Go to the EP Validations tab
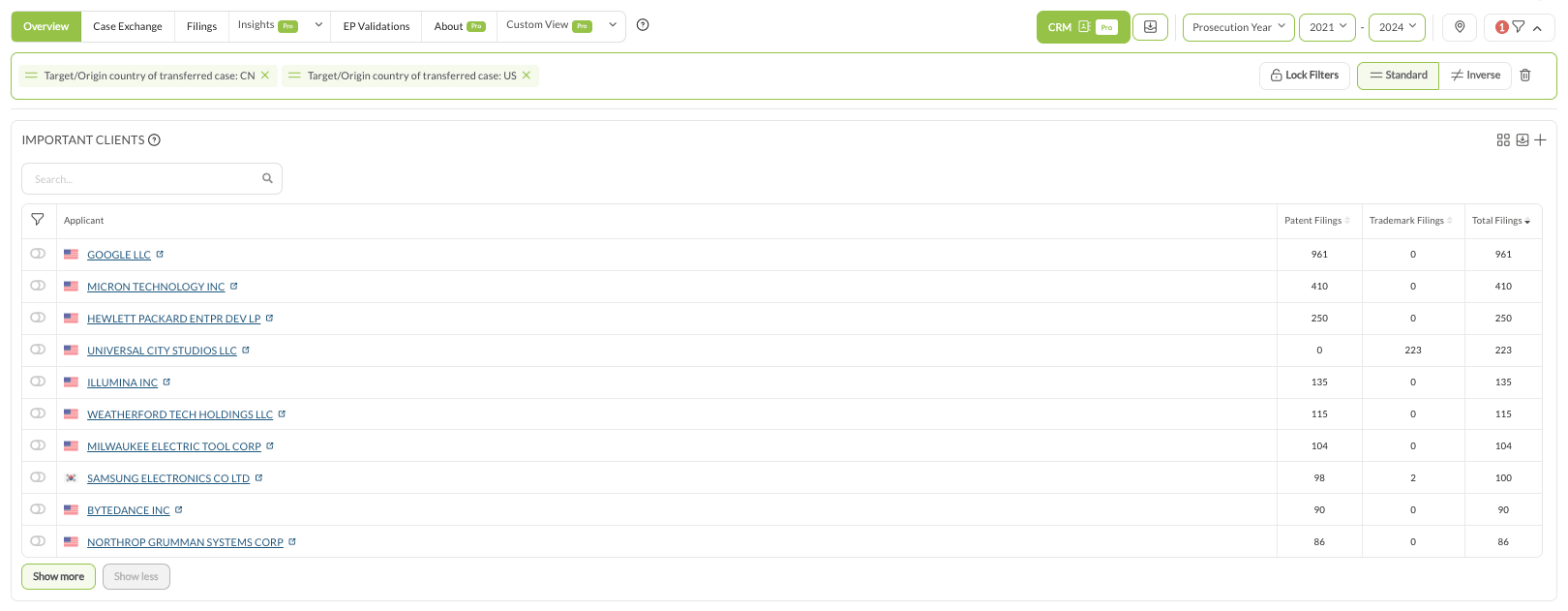This screenshot has width=1568, height=611. pyautogui.click(x=377, y=27)
